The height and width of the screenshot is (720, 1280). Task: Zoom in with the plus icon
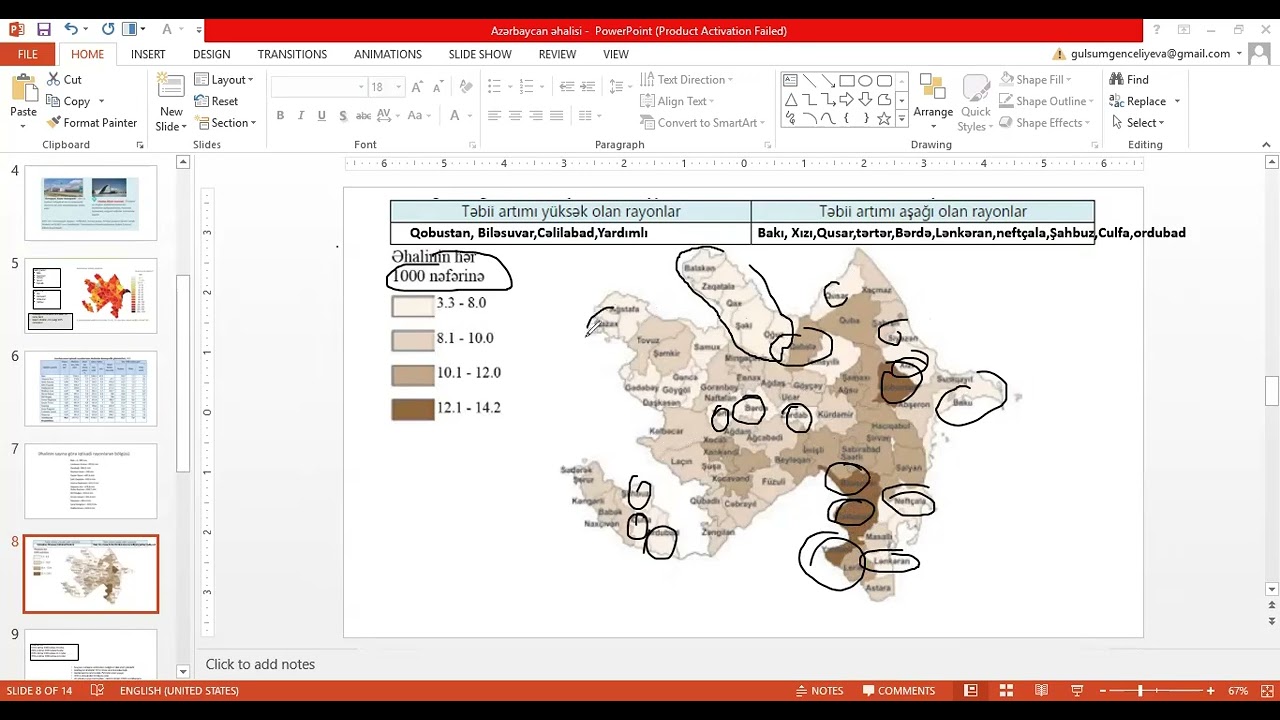(x=1210, y=691)
